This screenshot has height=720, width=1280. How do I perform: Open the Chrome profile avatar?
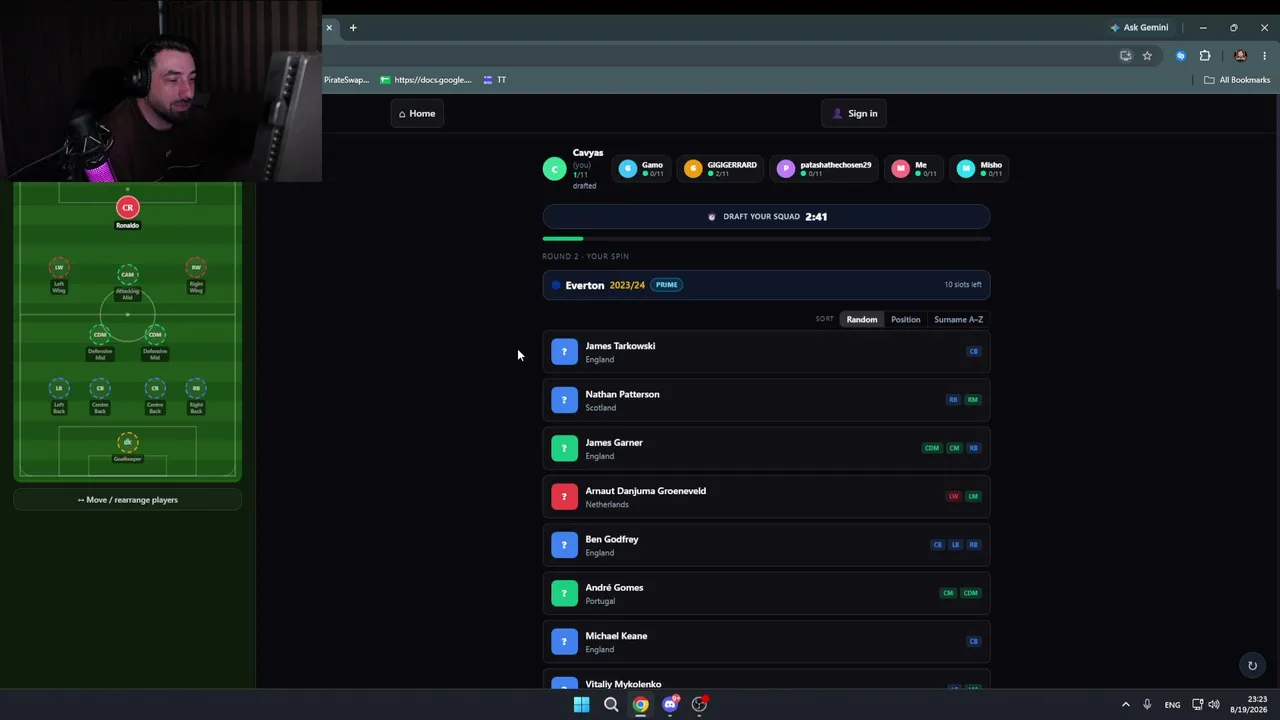pos(1240,56)
